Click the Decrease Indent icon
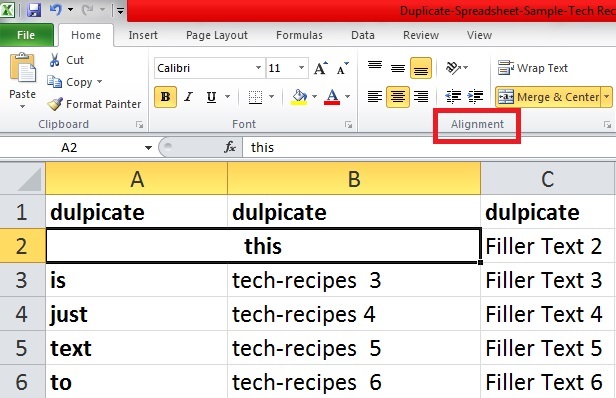The width and height of the screenshot is (616, 398). coord(453,96)
